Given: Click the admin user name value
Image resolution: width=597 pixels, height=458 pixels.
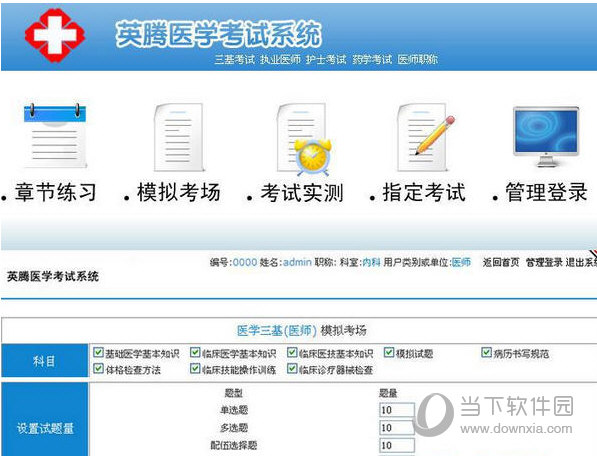Looking at the screenshot, I should tap(297, 262).
